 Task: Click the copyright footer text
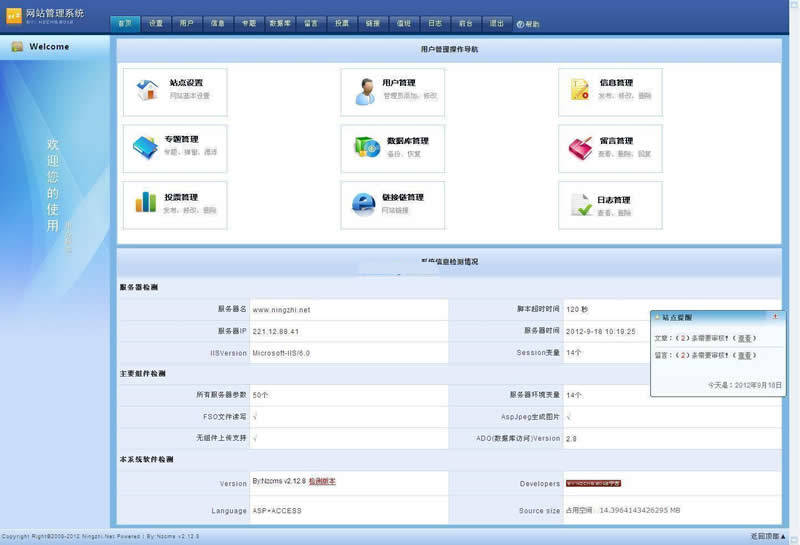(100, 536)
